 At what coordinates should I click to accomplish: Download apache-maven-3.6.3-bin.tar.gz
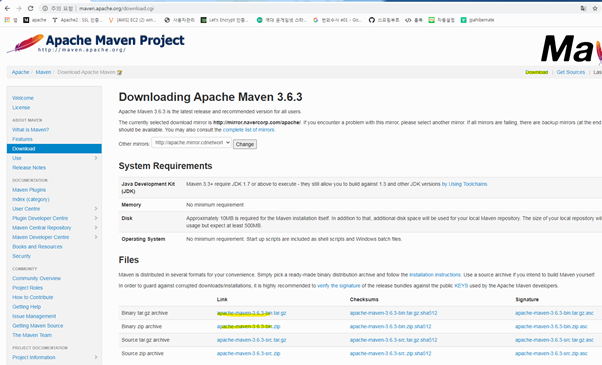tap(251, 313)
